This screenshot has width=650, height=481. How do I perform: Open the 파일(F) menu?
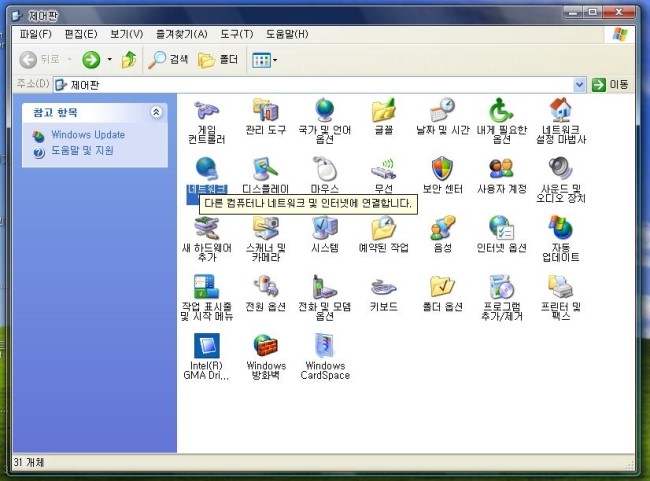[x=36, y=34]
